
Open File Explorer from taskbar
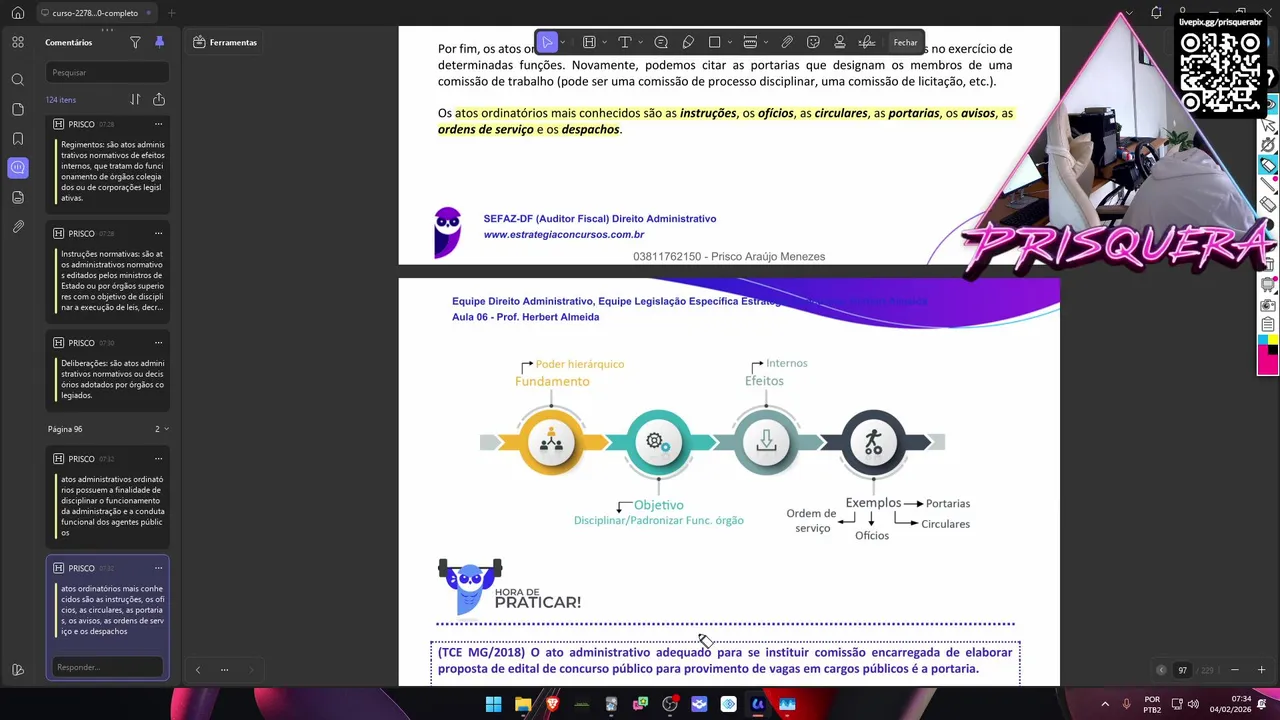coord(523,704)
